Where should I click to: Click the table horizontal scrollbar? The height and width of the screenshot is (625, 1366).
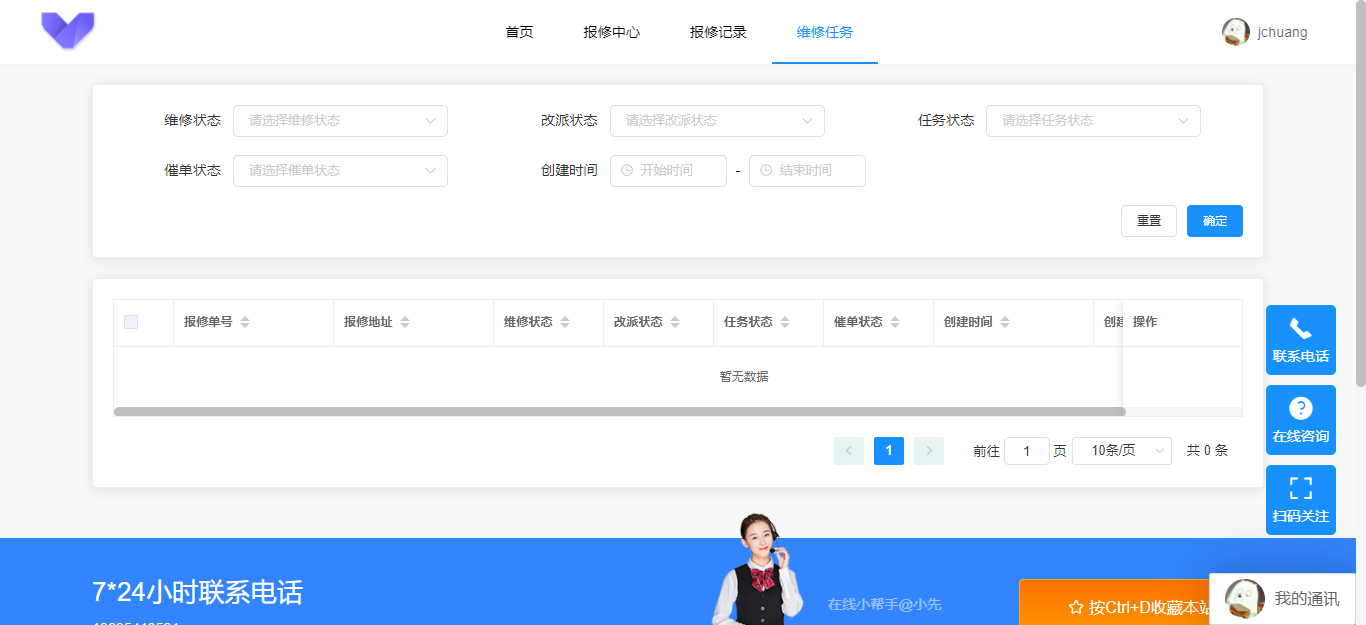[x=620, y=411]
